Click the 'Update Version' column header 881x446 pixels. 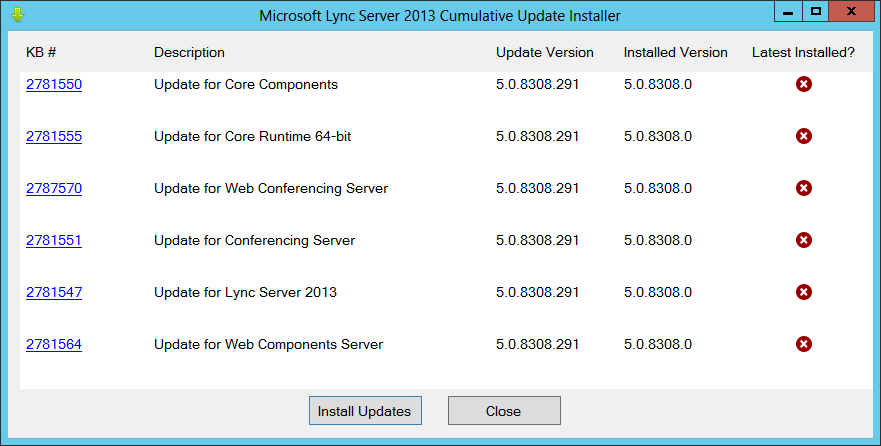point(544,52)
